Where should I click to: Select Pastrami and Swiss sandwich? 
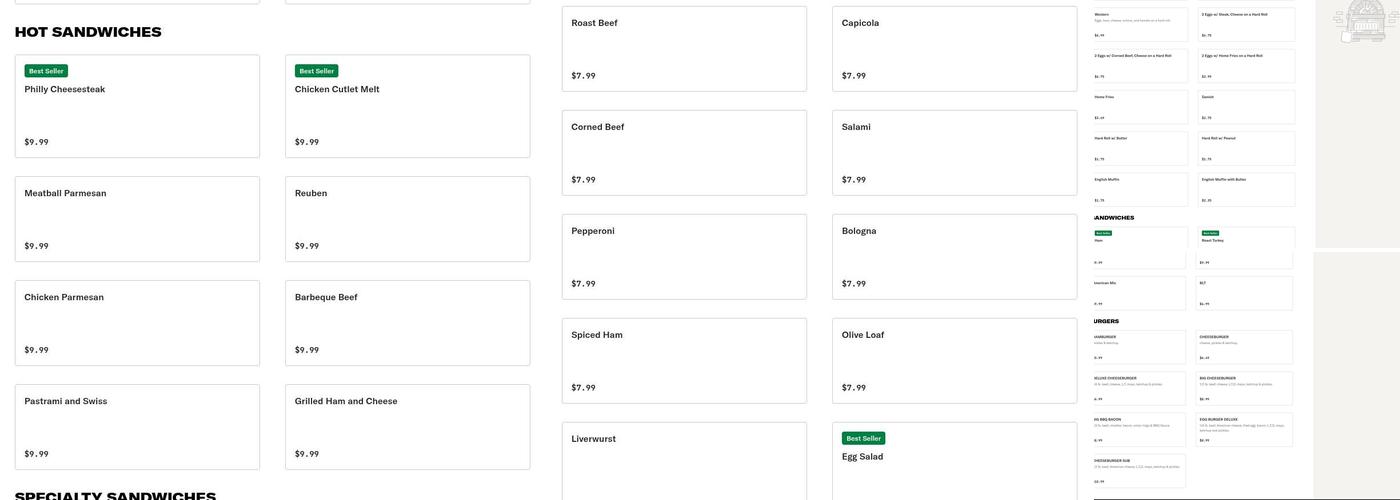137,427
